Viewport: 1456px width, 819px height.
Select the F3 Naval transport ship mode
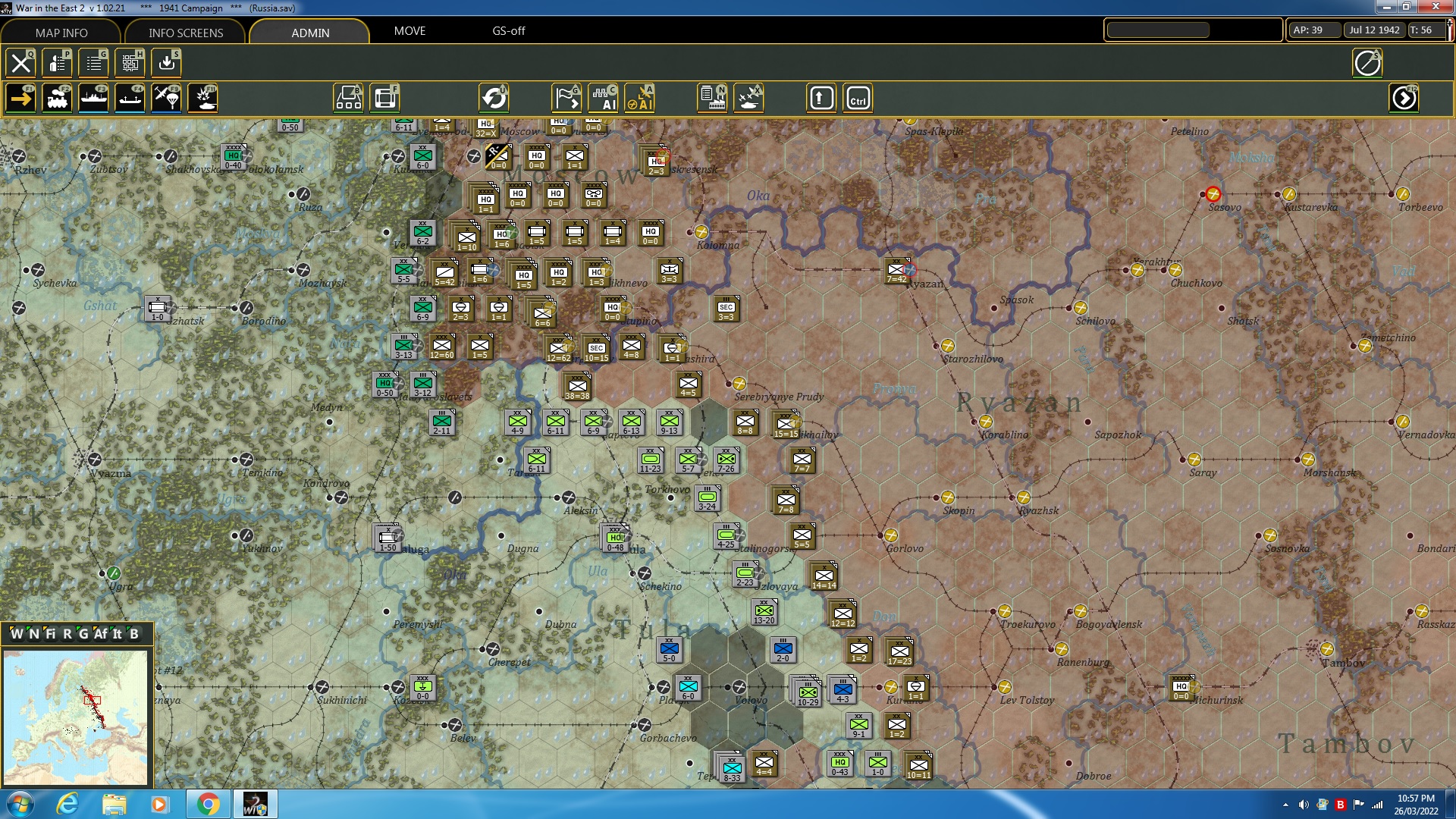coord(94,99)
